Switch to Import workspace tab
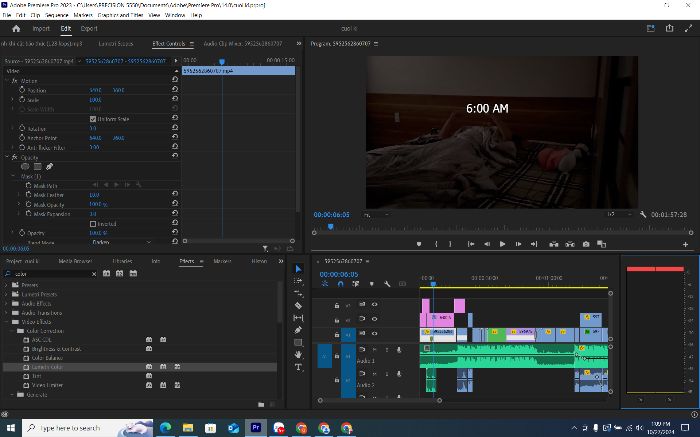 point(41,29)
